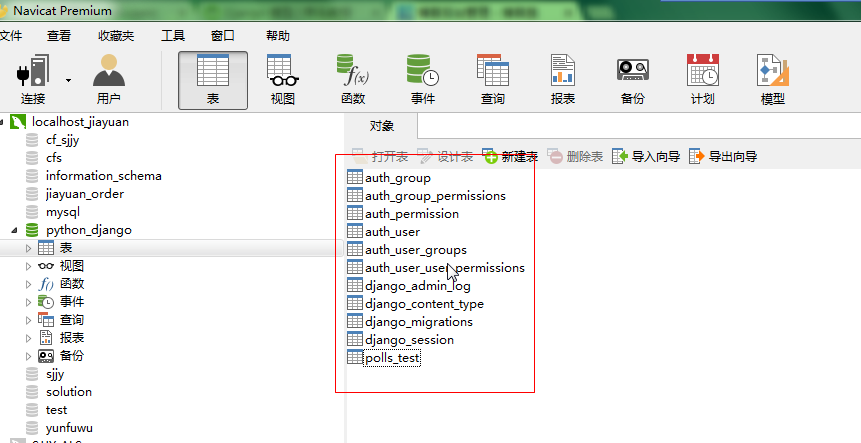This screenshot has width=861, height=443.
Task: Select the auth_permission table
Action: click(412, 214)
